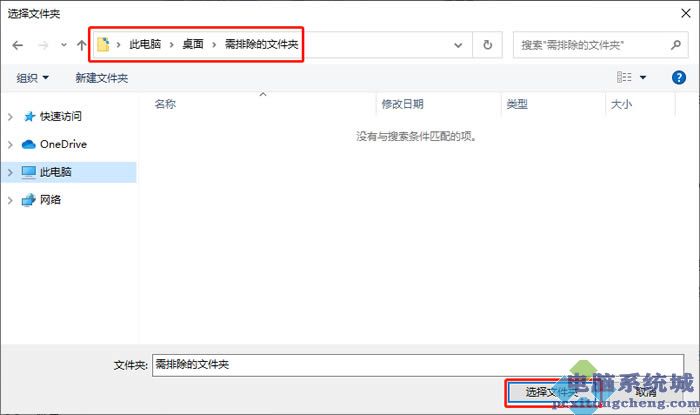
Task: Click the 快速访问 star icon
Action: [29, 117]
